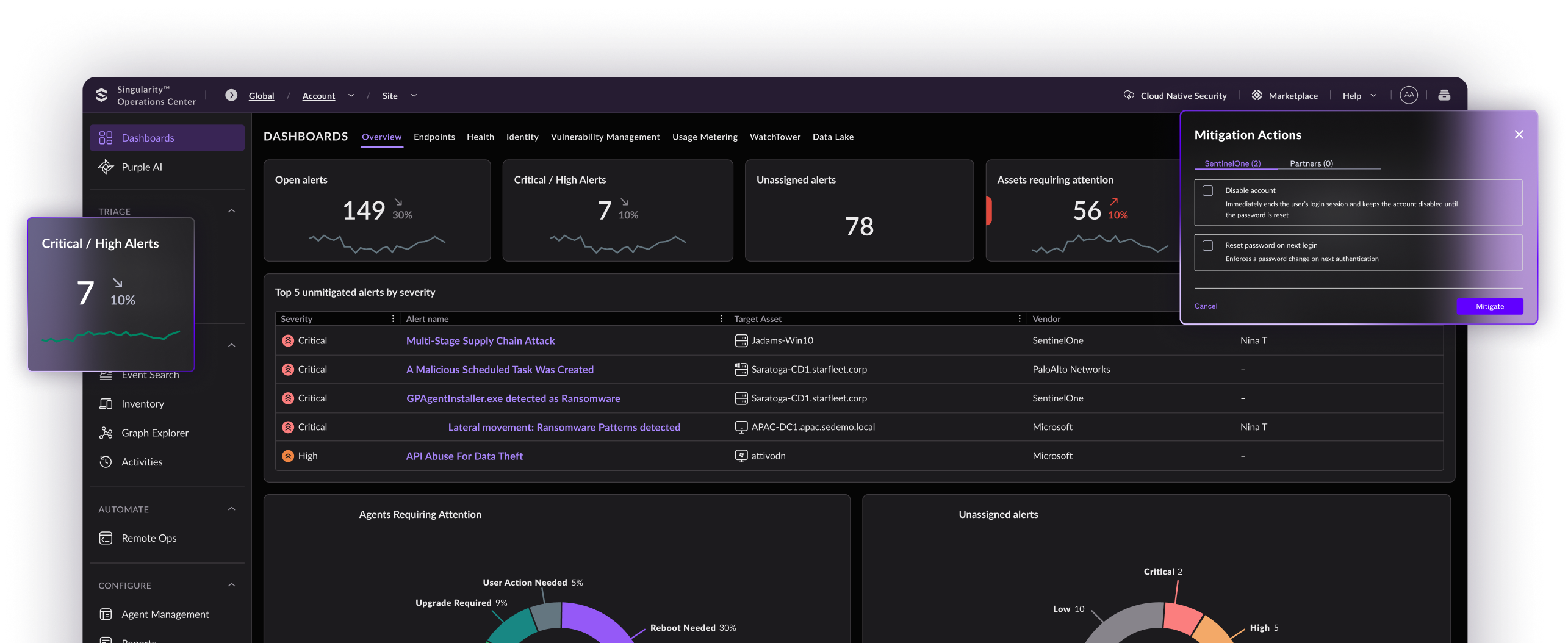Close the Mitigation Actions dialog
Image resolution: width=1568 pixels, height=643 pixels.
click(x=1519, y=135)
